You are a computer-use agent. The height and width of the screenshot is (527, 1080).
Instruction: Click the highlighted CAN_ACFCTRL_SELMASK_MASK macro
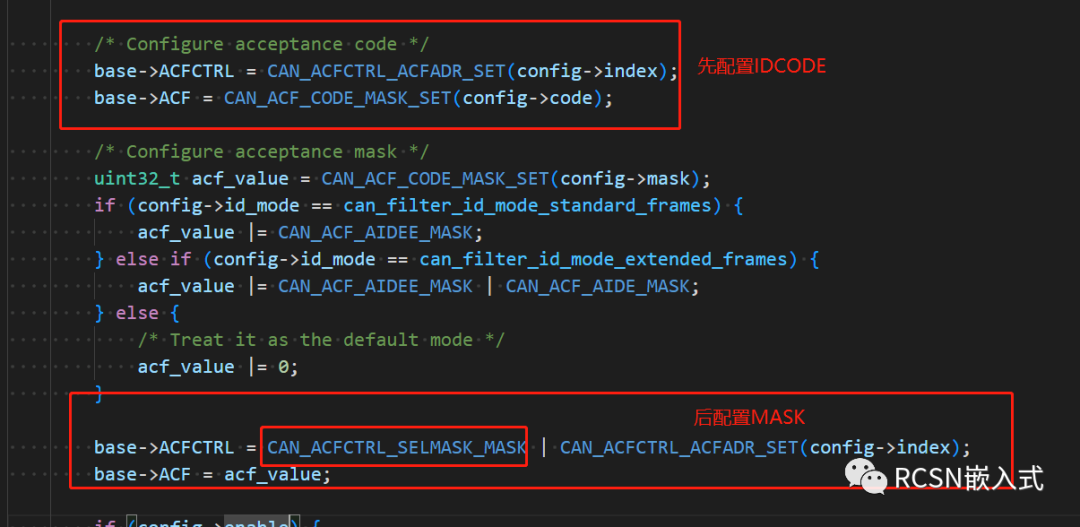click(397, 446)
